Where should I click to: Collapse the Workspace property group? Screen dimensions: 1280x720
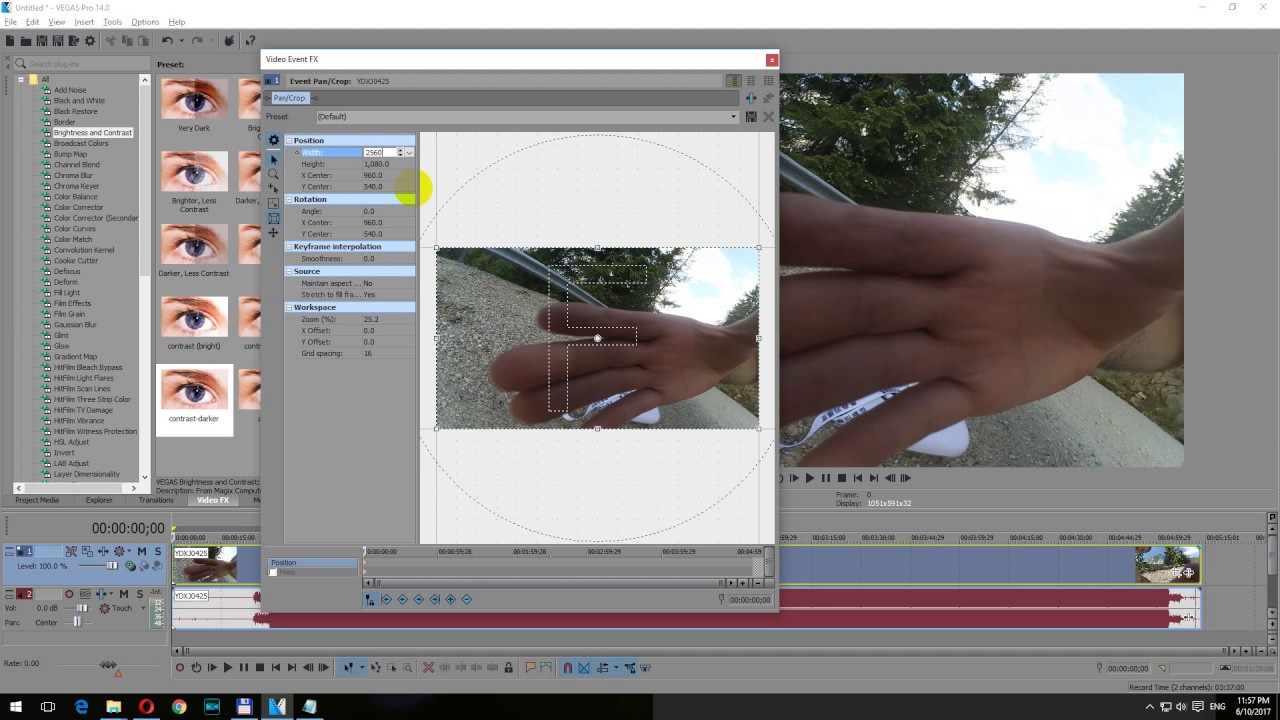(x=289, y=307)
